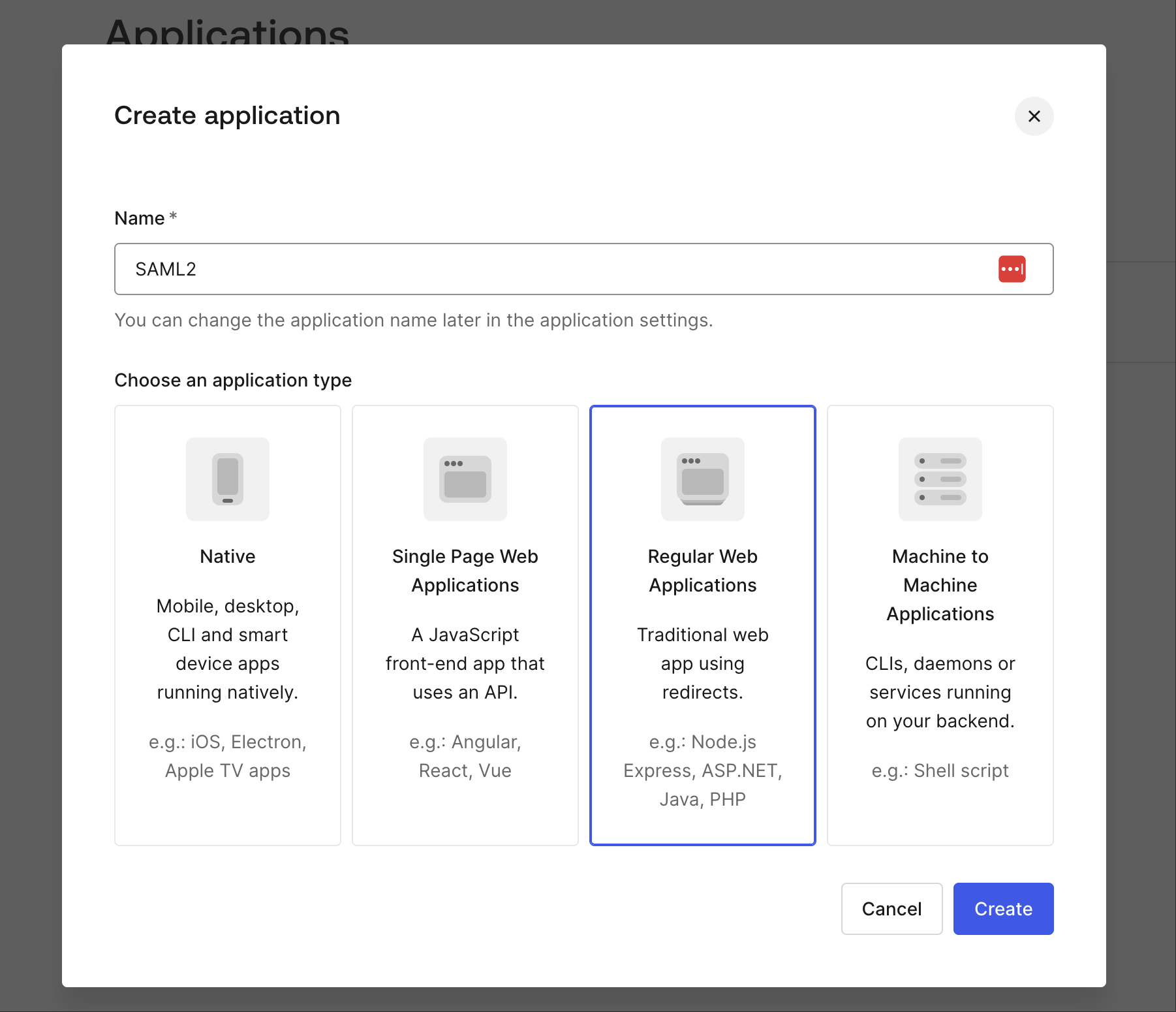1176x1012 pixels.
Task: Click the Single Page Web Applications browser icon
Action: point(465,479)
